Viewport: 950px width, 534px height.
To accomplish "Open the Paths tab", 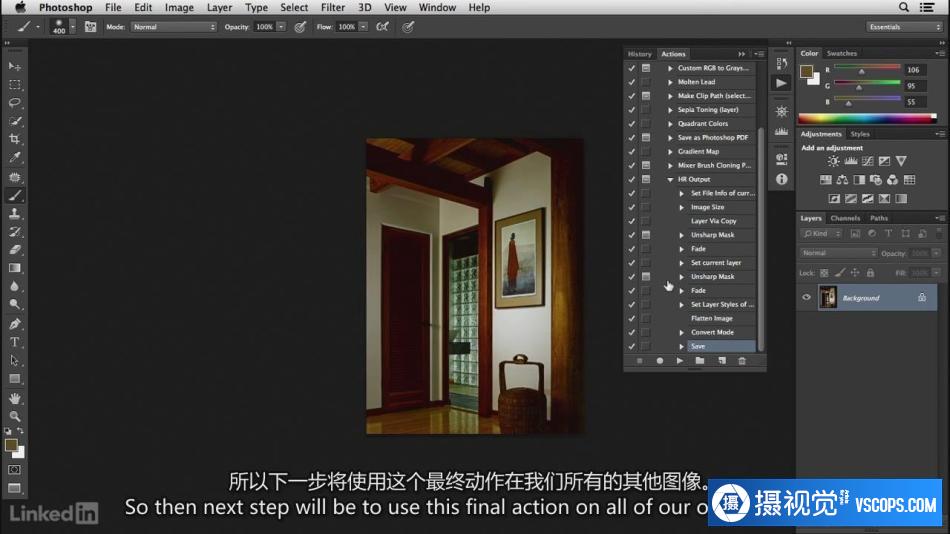I will point(879,218).
